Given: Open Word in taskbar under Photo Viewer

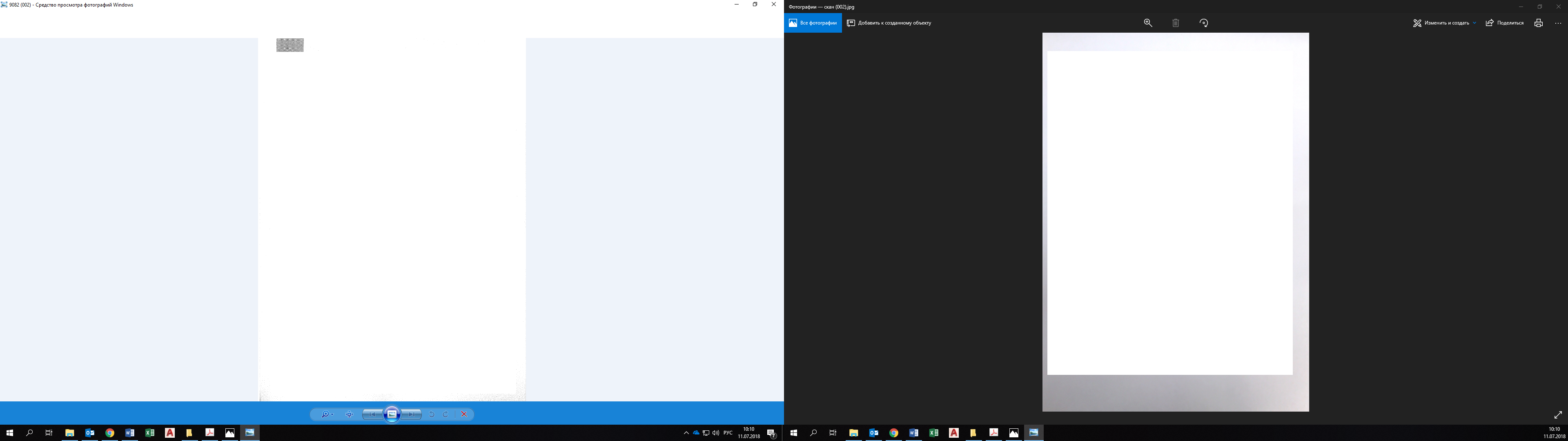Looking at the screenshot, I should pos(130,433).
